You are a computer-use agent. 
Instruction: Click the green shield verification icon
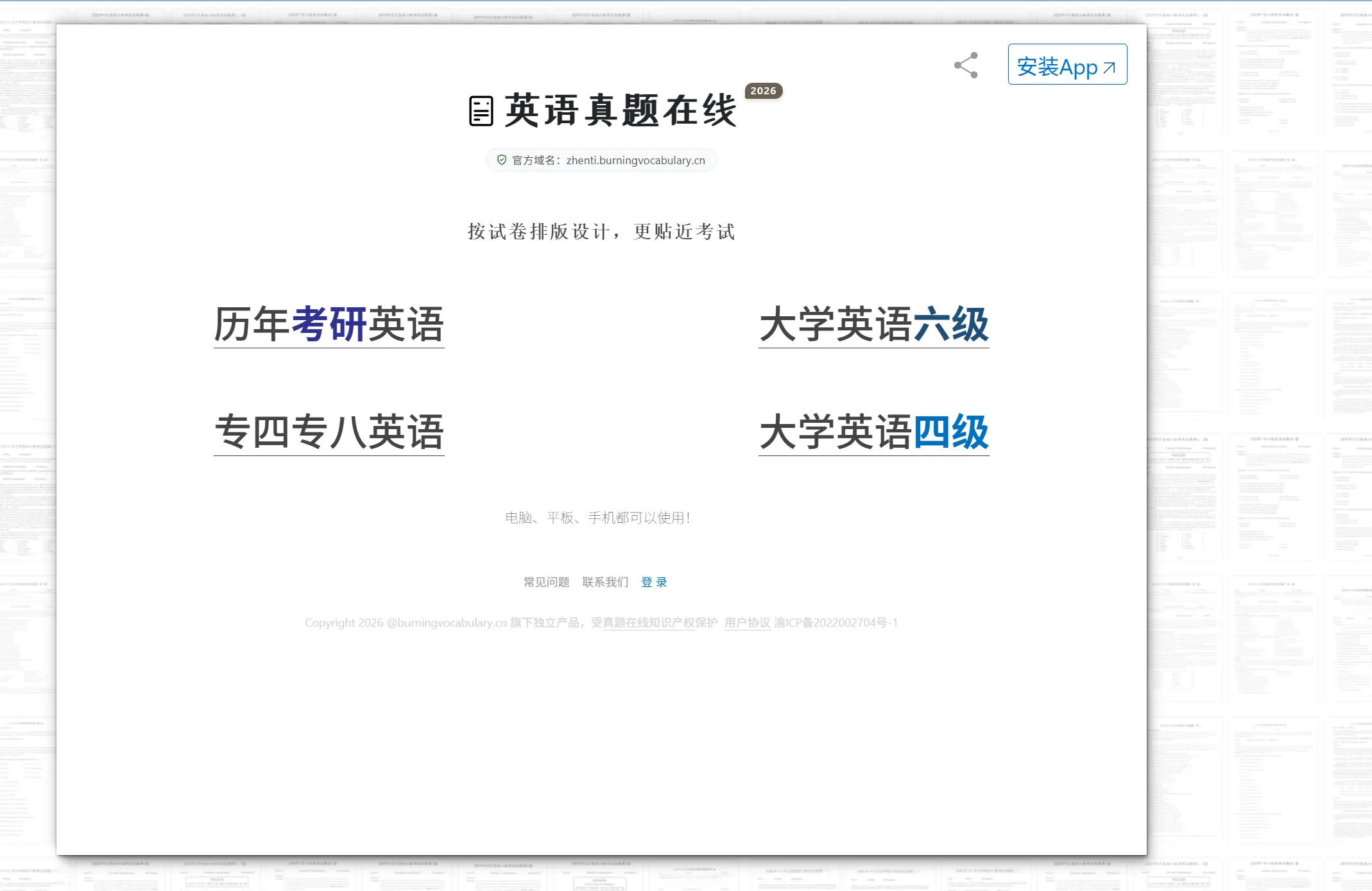coord(500,160)
